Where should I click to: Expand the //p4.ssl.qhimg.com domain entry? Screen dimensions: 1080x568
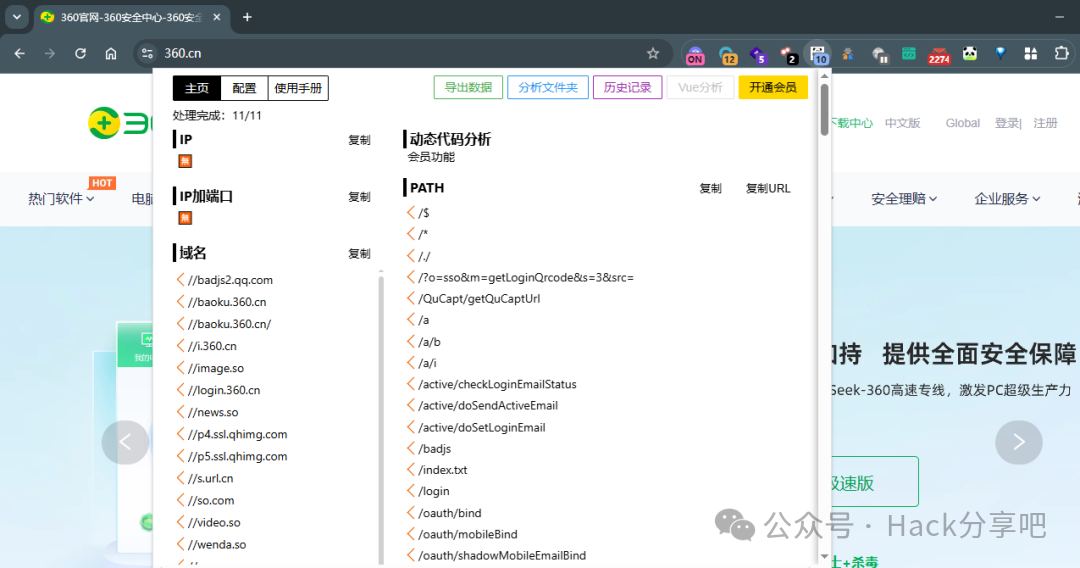pyautogui.click(x=180, y=434)
